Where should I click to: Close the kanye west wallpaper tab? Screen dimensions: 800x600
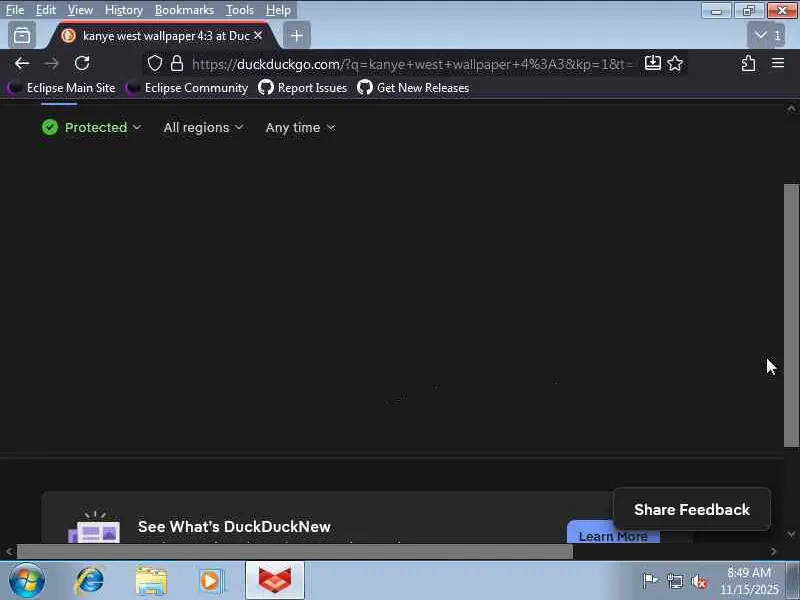click(258, 35)
